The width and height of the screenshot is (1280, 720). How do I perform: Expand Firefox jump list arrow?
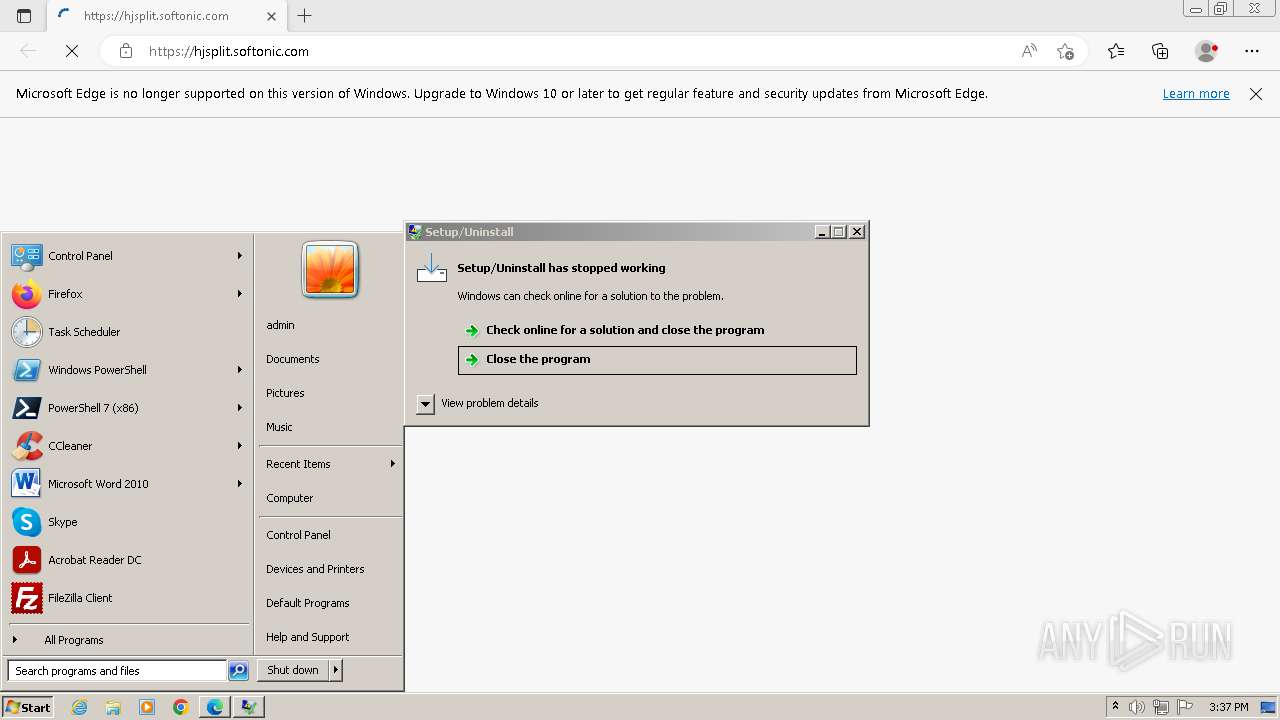click(x=240, y=294)
